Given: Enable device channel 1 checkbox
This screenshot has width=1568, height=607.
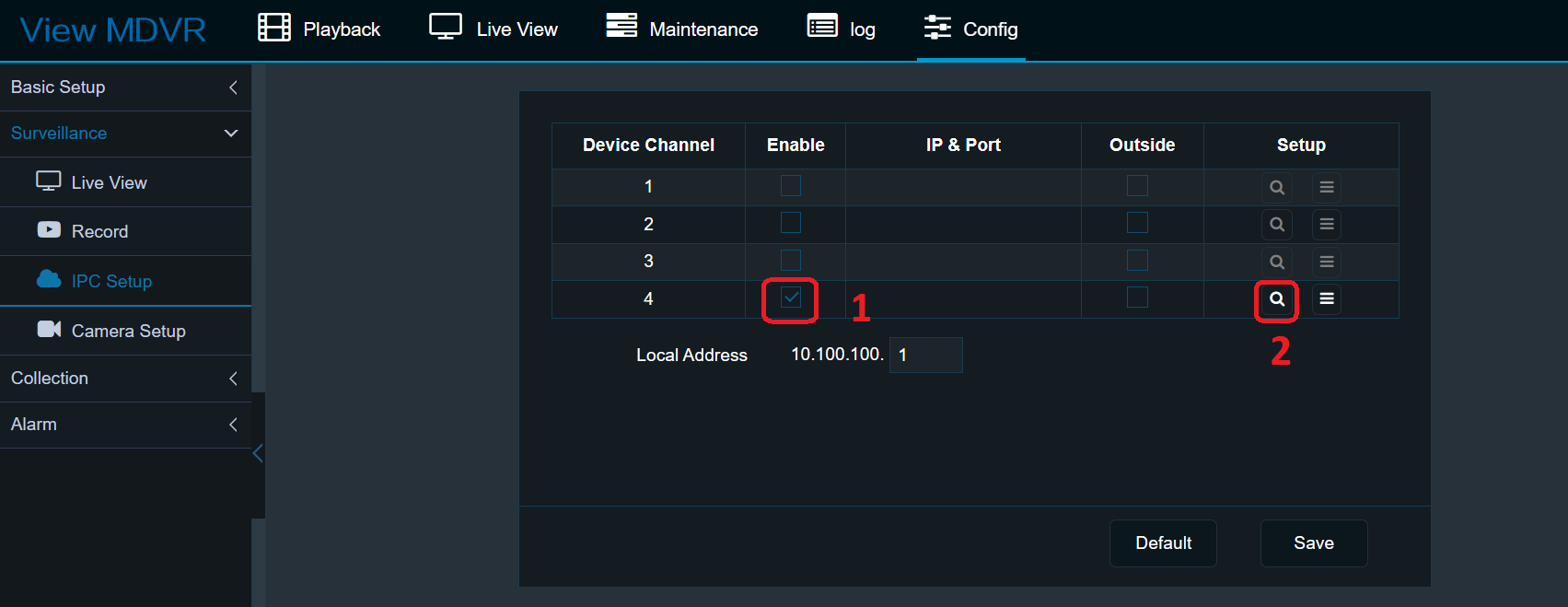Looking at the screenshot, I should pos(791,186).
